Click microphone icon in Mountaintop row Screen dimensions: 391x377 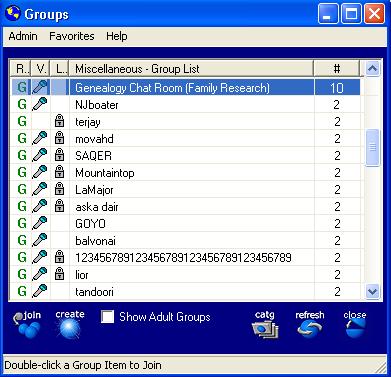coord(40,172)
